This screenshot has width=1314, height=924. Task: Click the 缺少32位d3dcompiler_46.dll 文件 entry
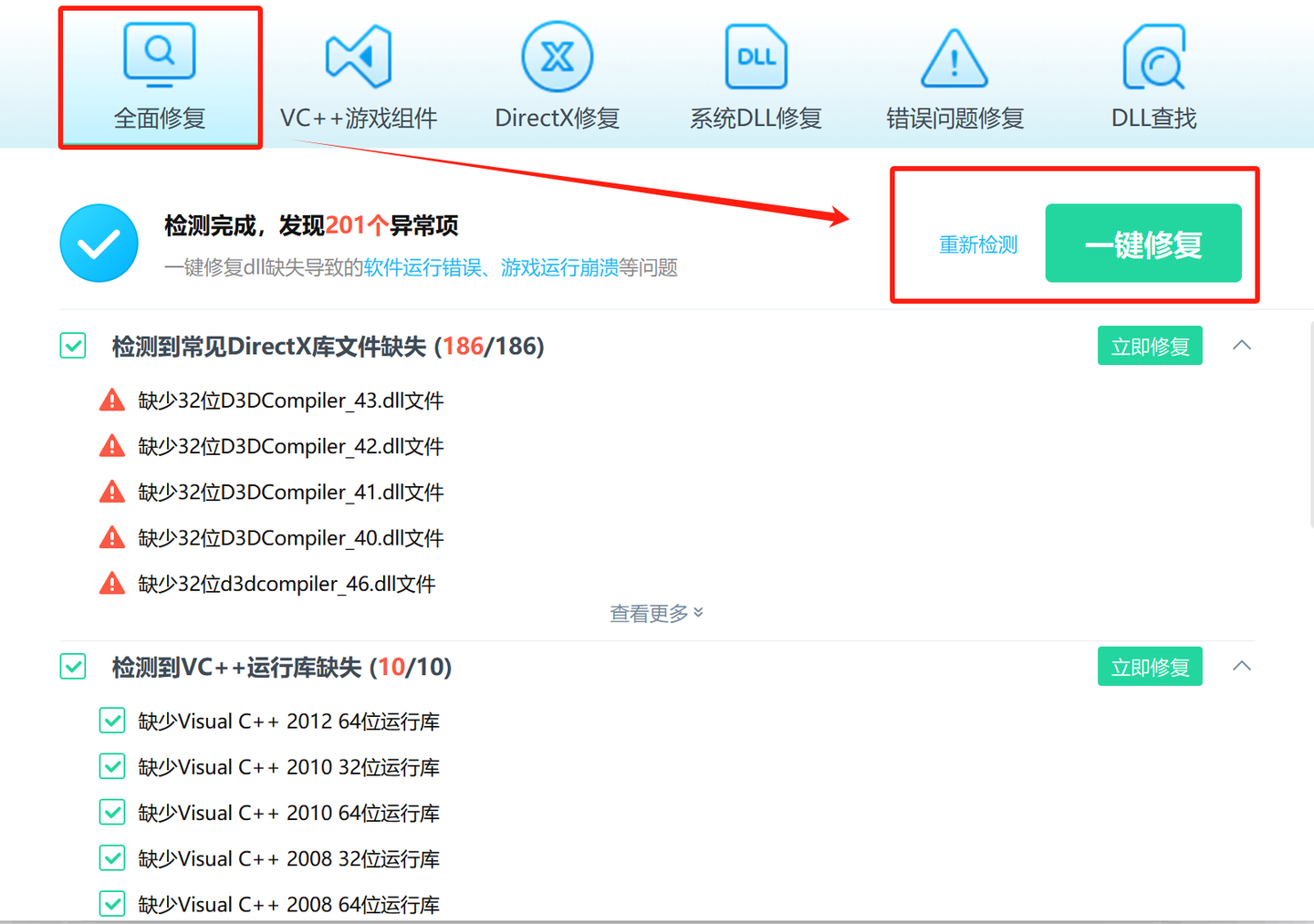(287, 583)
